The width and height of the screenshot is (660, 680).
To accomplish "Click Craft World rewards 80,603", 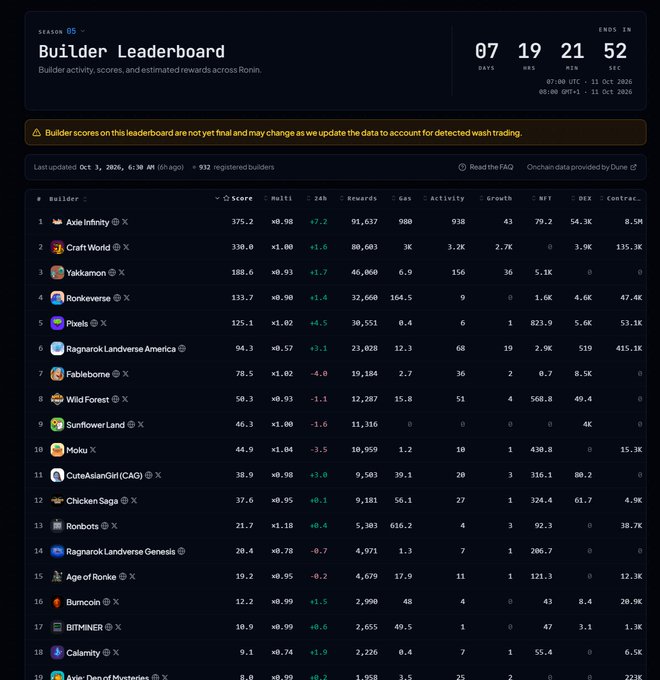I will tap(364, 247).
